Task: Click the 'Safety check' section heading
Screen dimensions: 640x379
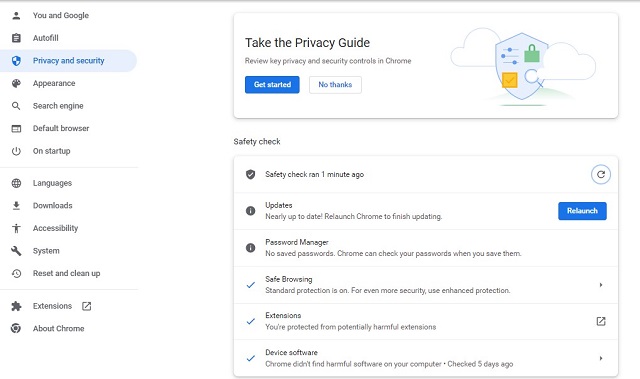Action: (x=257, y=142)
